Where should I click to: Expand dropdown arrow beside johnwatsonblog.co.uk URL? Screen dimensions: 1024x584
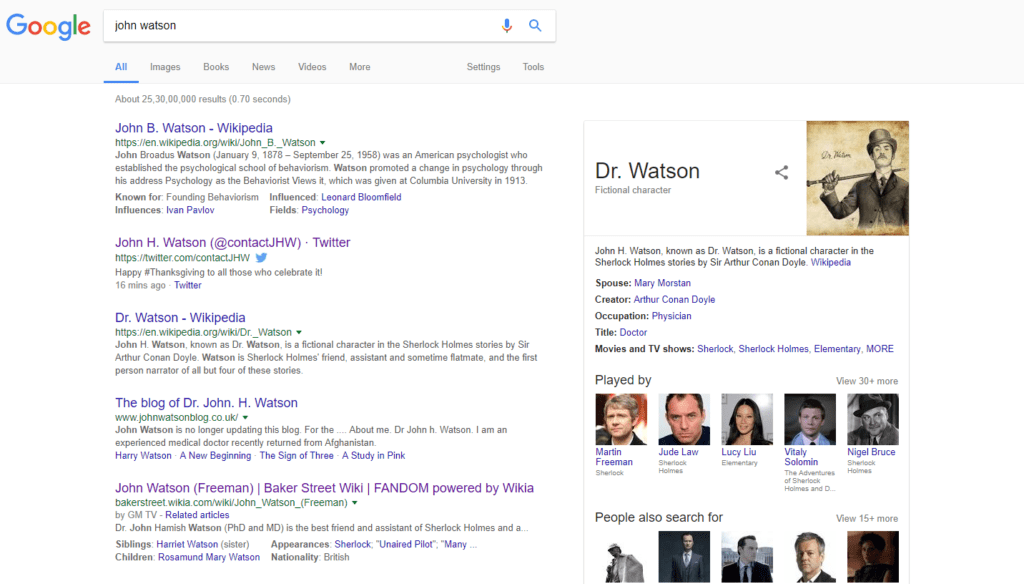tap(246, 417)
